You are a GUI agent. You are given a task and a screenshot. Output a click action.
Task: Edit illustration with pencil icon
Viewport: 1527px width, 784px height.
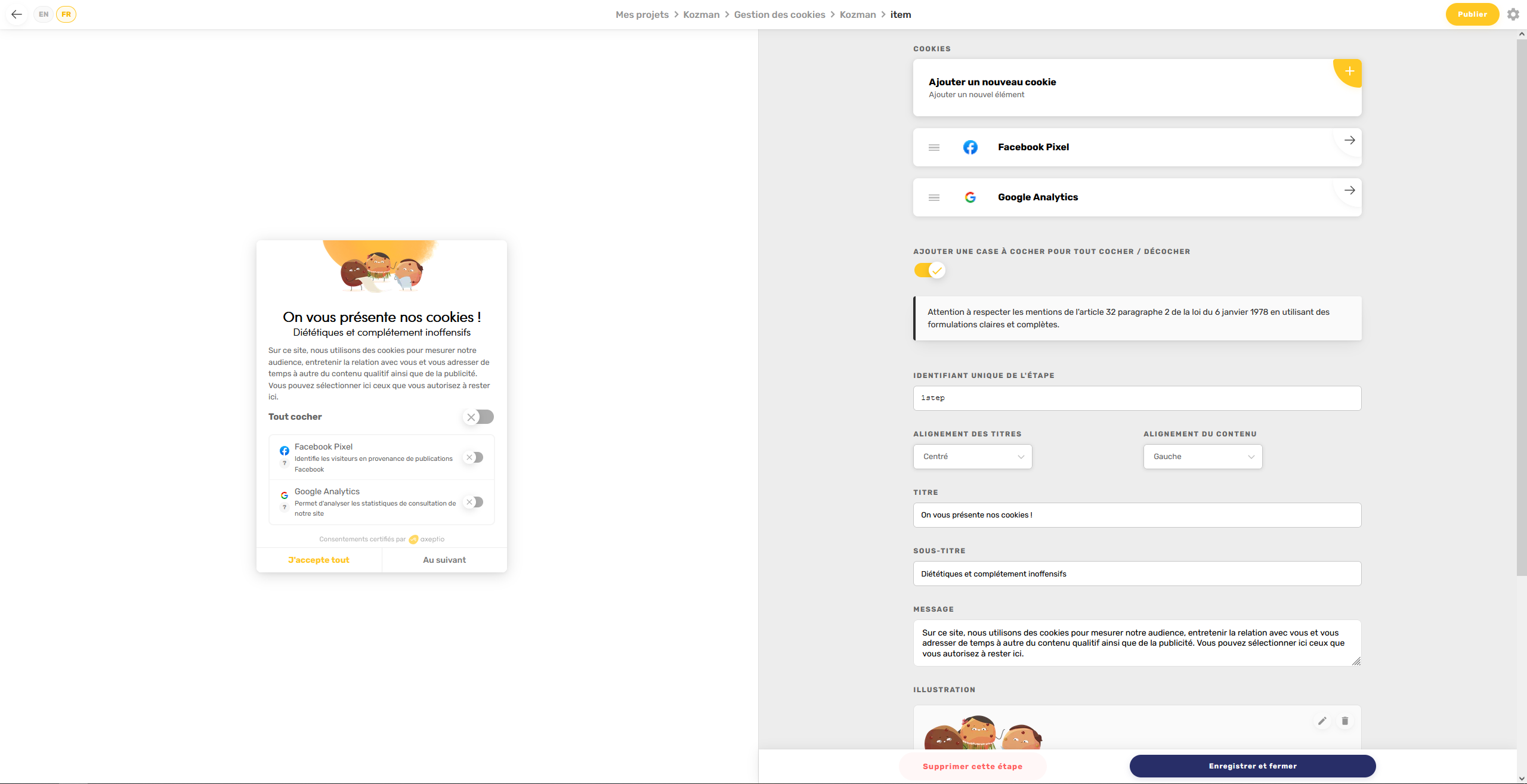(x=1322, y=721)
